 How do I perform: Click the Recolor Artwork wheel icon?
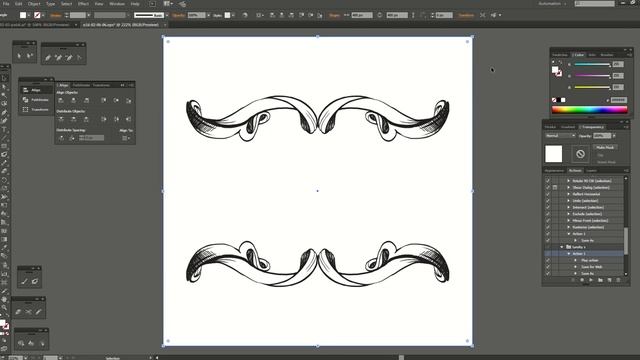245,15
